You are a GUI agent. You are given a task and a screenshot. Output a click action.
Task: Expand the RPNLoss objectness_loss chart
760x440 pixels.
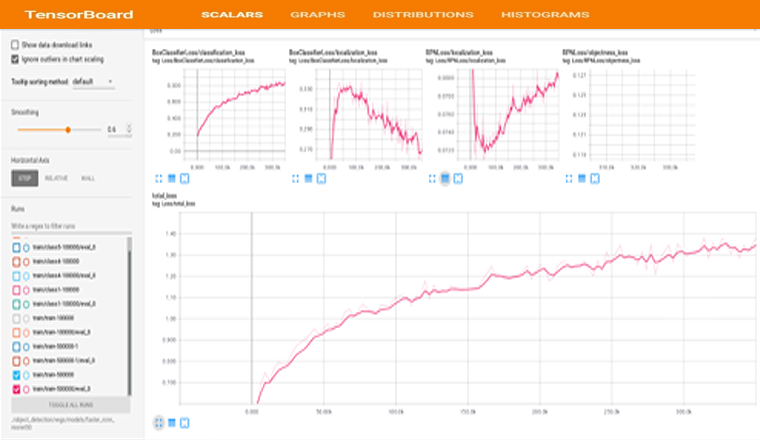(568, 178)
